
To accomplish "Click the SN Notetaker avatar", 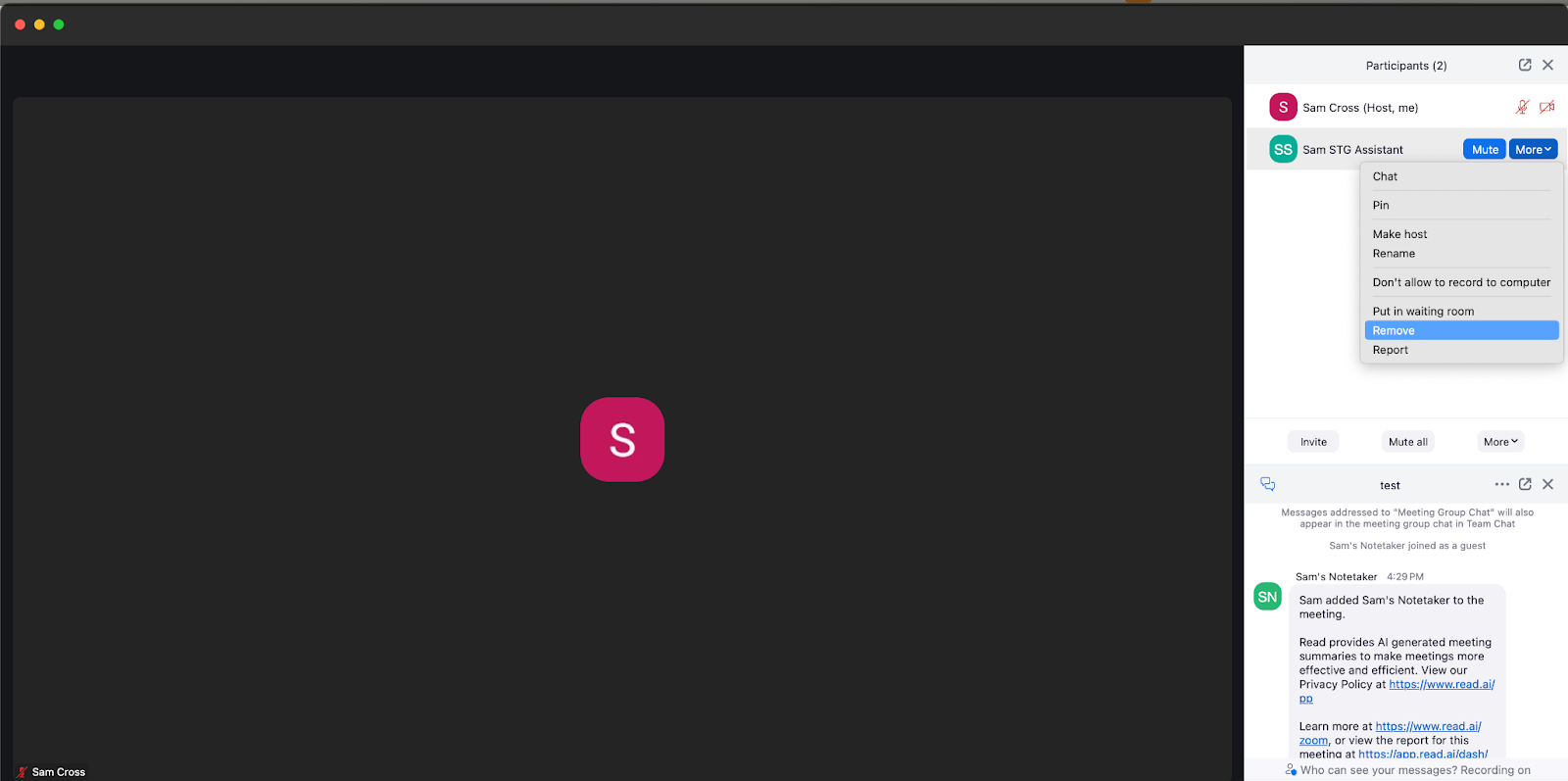I will point(1268,597).
